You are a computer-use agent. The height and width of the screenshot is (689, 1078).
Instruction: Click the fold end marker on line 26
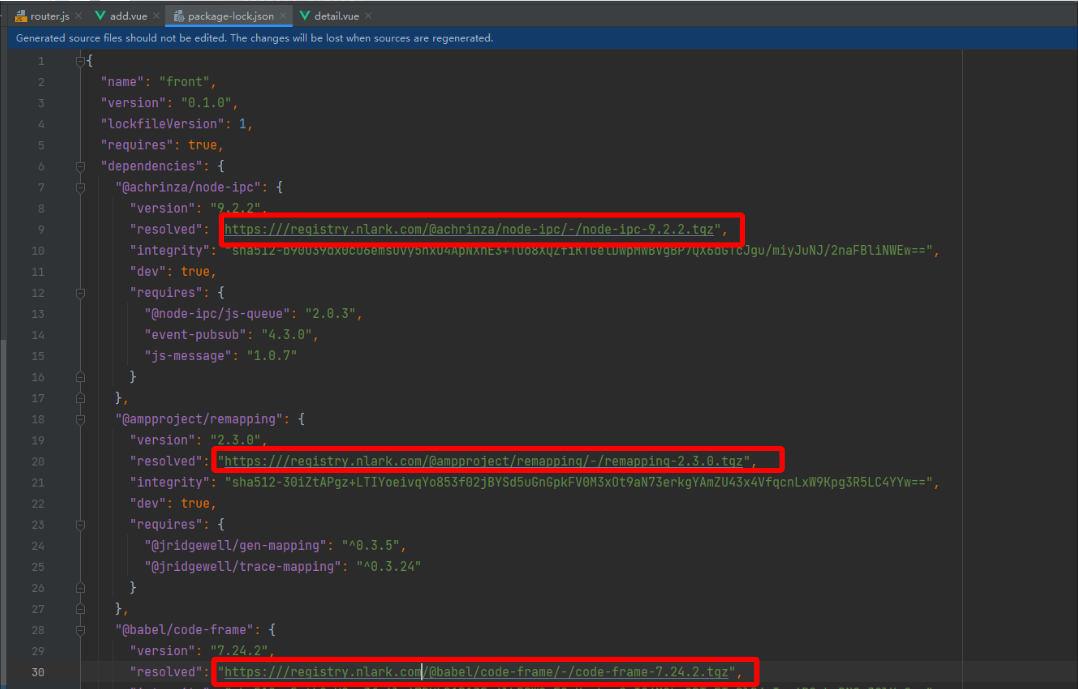(x=80, y=588)
